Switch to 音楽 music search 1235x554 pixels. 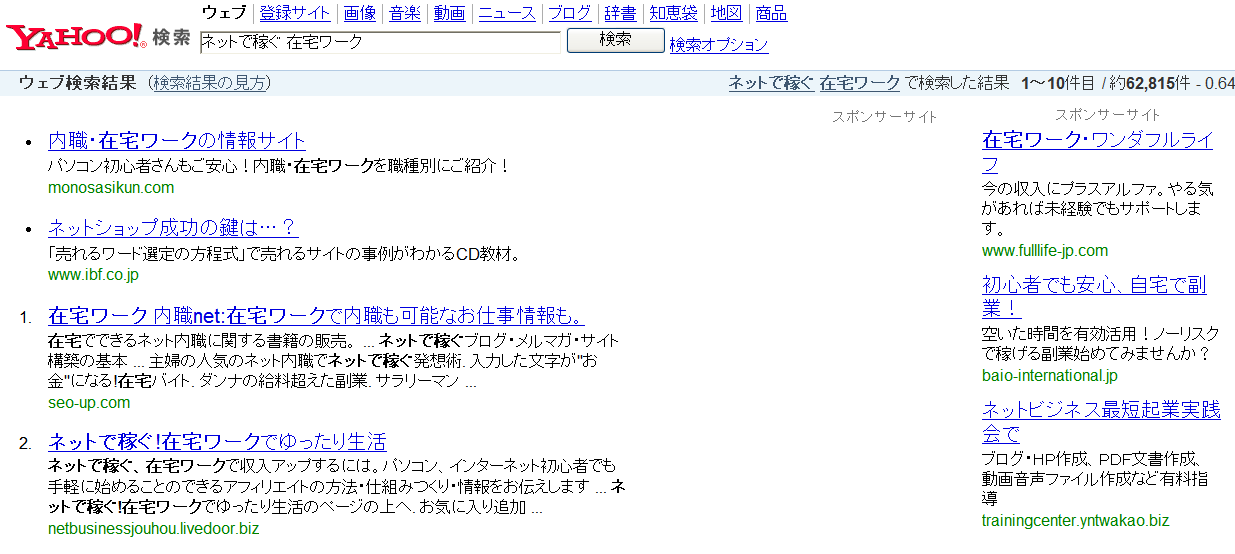pyautogui.click(x=405, y=13)
